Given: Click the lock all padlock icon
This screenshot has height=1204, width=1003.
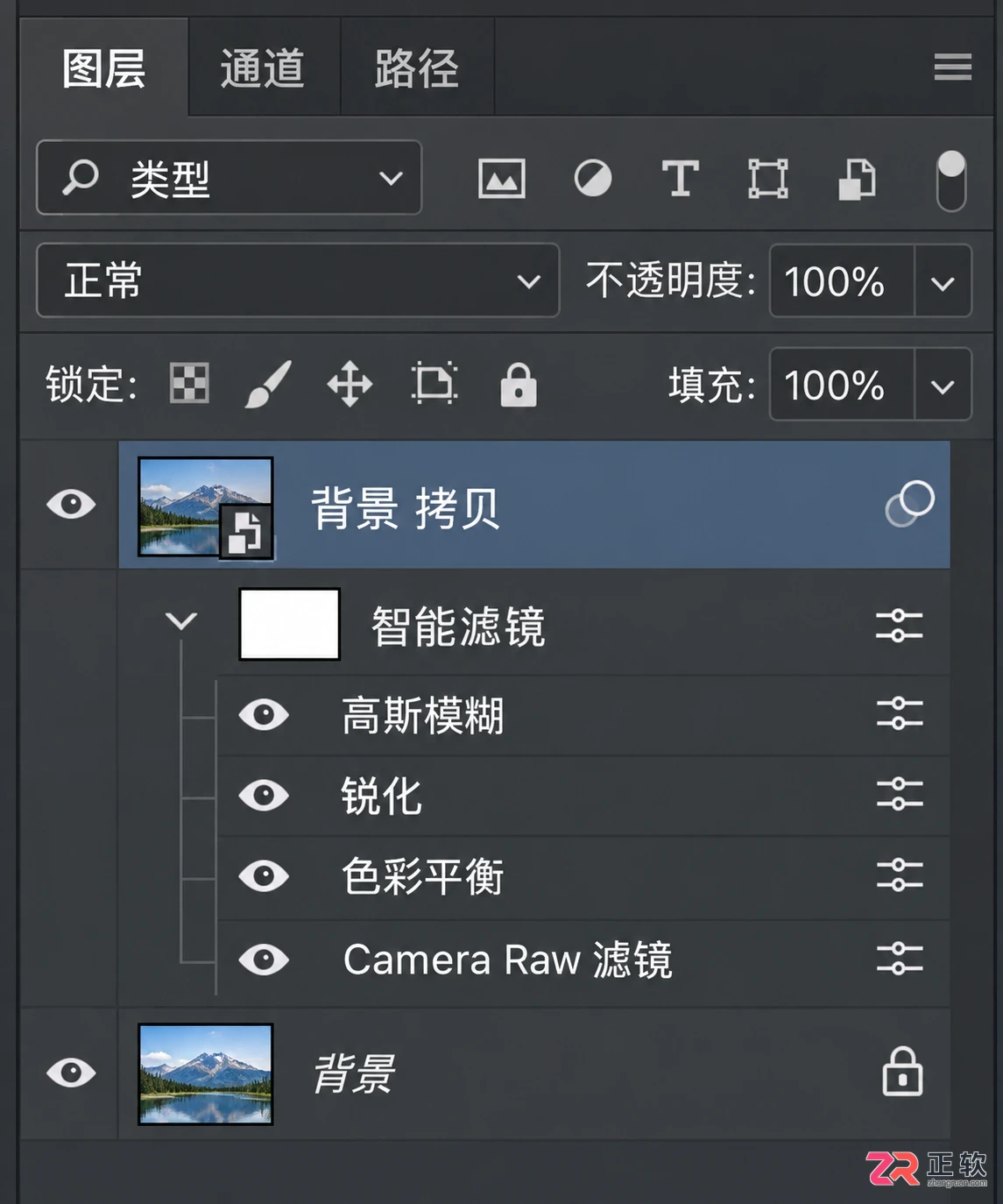Looking at the screenshot, I should click(519, 385).
